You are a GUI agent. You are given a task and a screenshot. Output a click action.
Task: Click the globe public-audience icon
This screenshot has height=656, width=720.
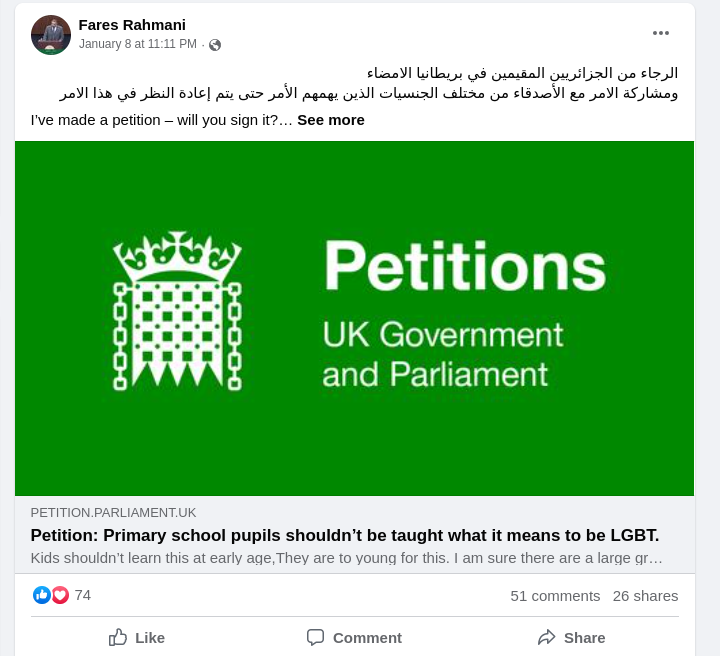click(x=215, y=45)
